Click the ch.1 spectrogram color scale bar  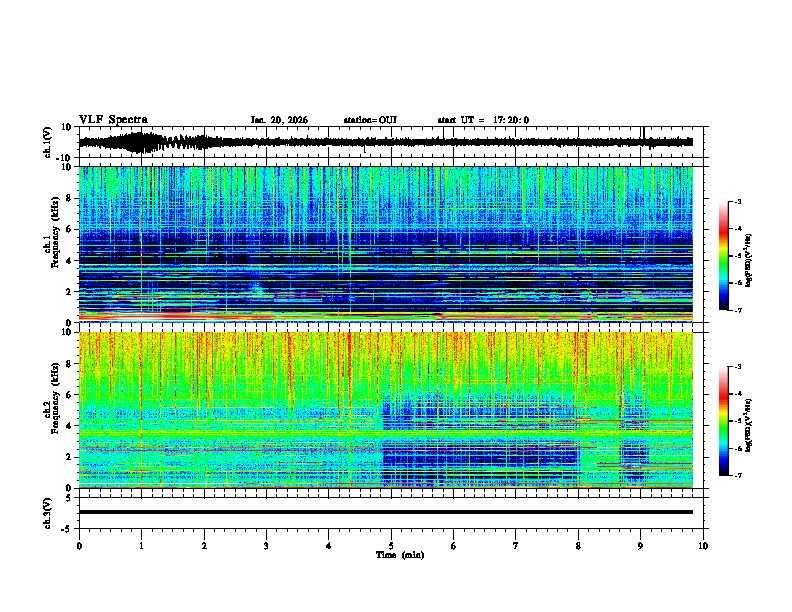[x=724, y=256]
